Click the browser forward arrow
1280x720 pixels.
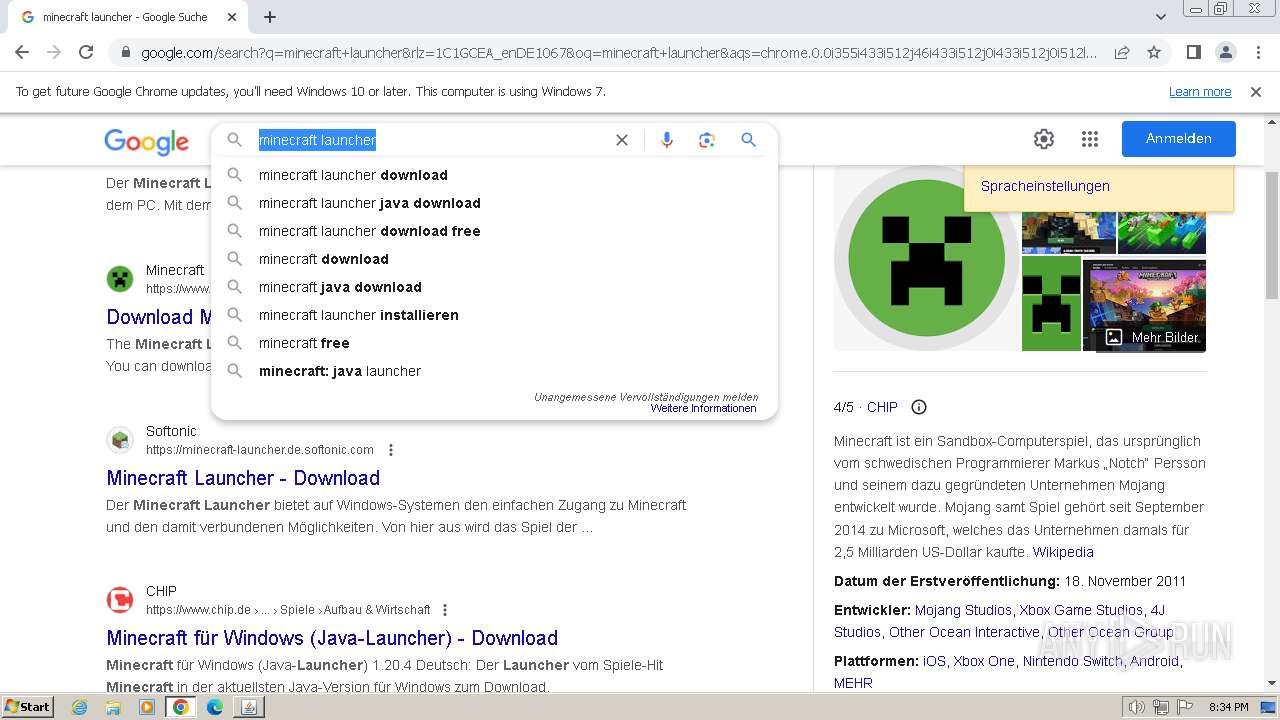pyautogui.click(x=54, y=52)
